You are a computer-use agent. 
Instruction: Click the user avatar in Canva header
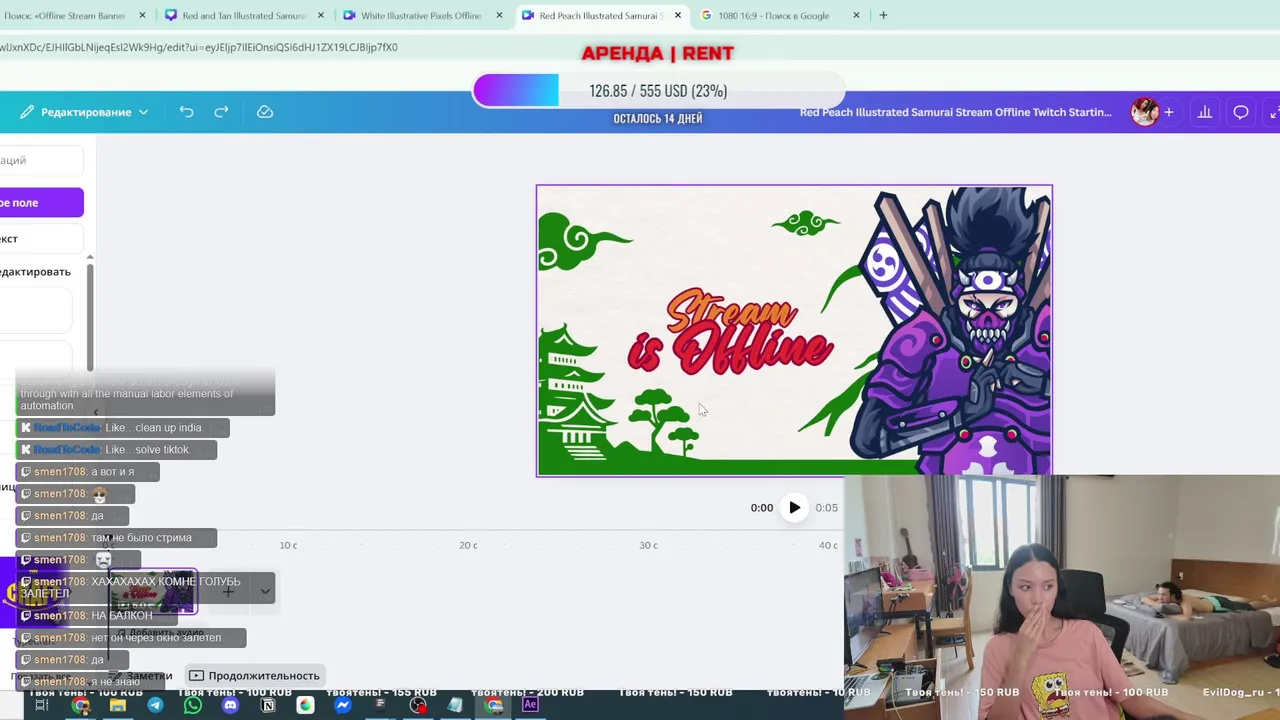(x=1144, y=112)
